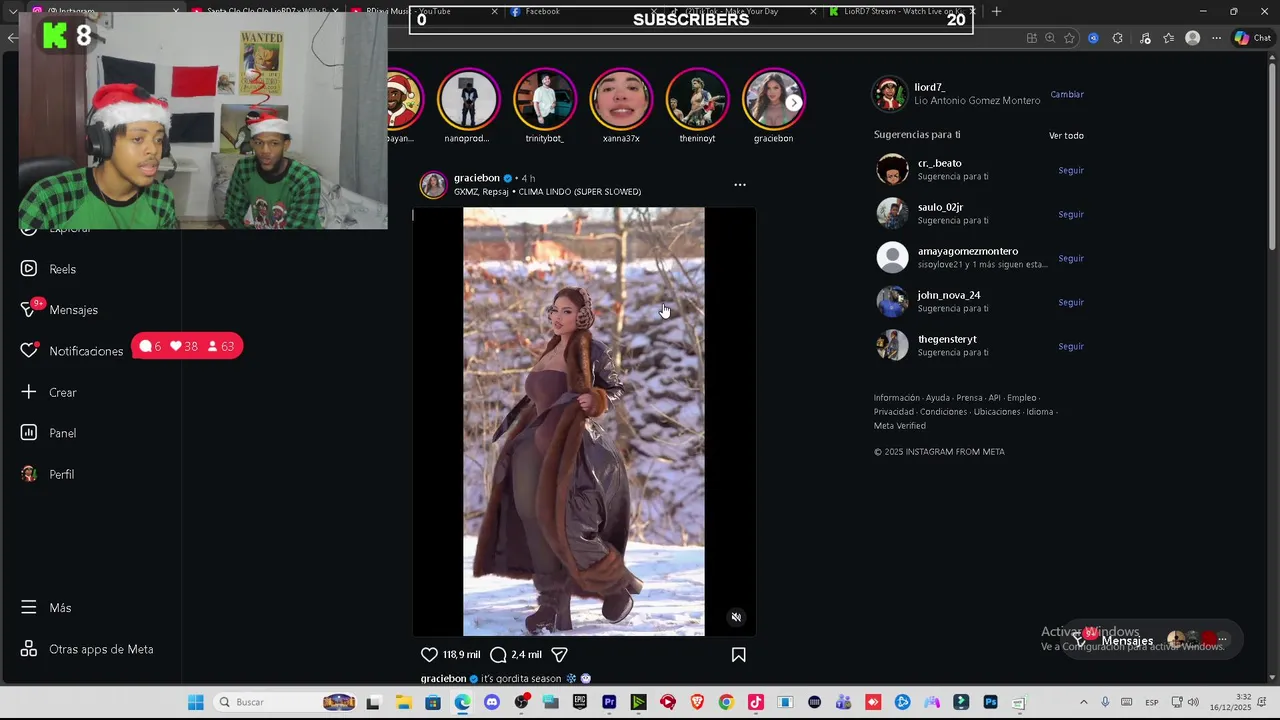
Task: Follow amayagomezmontero with Seguir
Action: 1071,258
